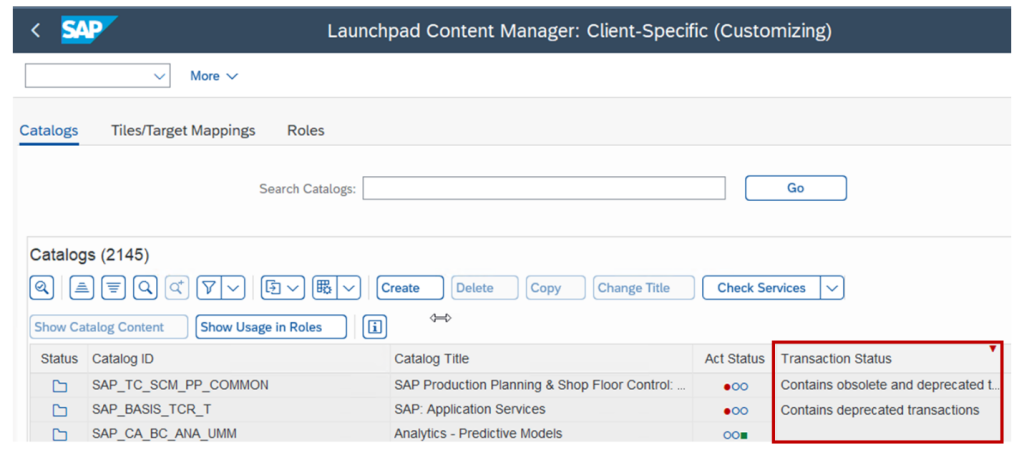Focus the Search Catalogs input field
The height and width of the screenshot is (450, 1024).
pyautogui.click(x=544, y=188)
